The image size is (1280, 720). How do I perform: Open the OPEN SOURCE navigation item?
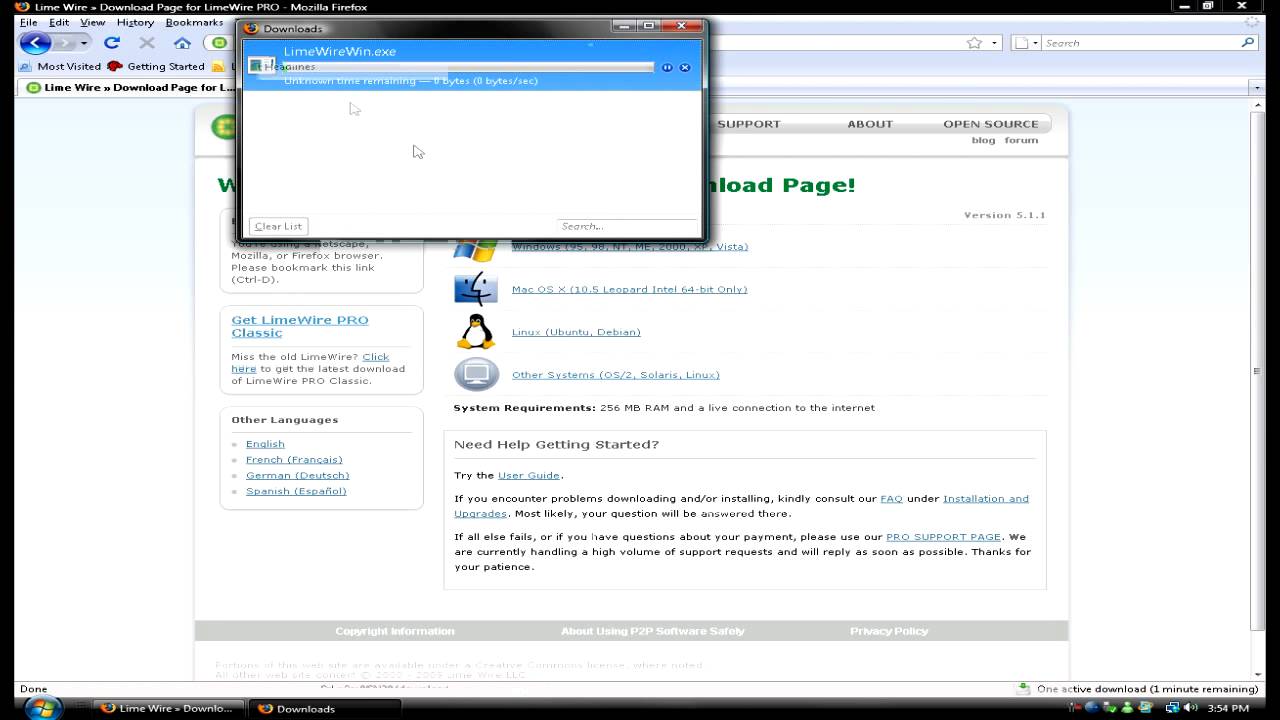tap(991, 124)
